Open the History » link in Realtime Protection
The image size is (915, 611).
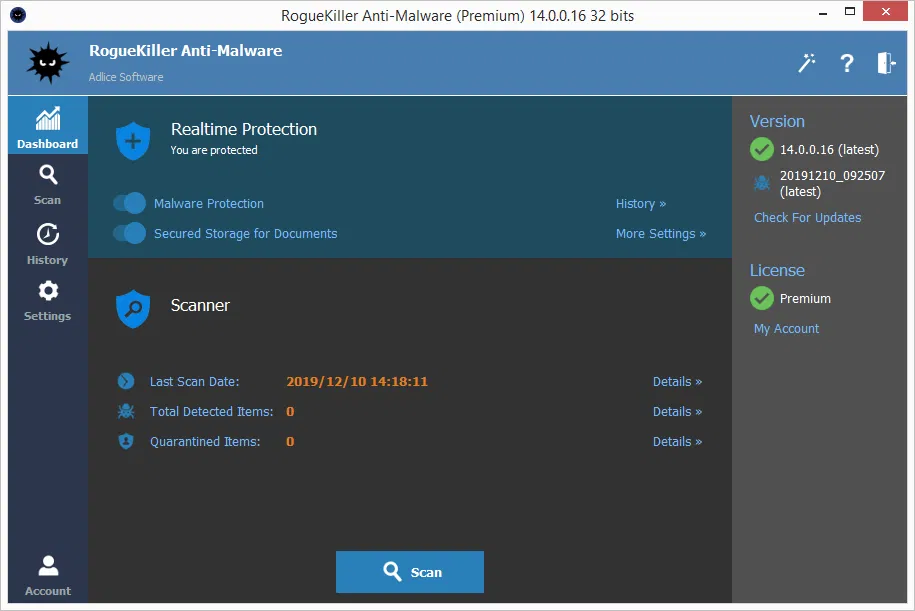tap(641, 204)
